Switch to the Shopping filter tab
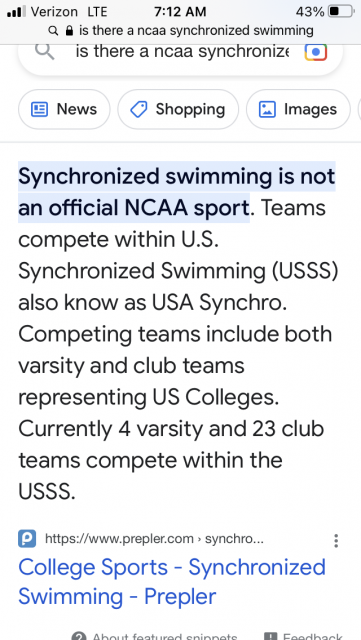 (178, 109)
